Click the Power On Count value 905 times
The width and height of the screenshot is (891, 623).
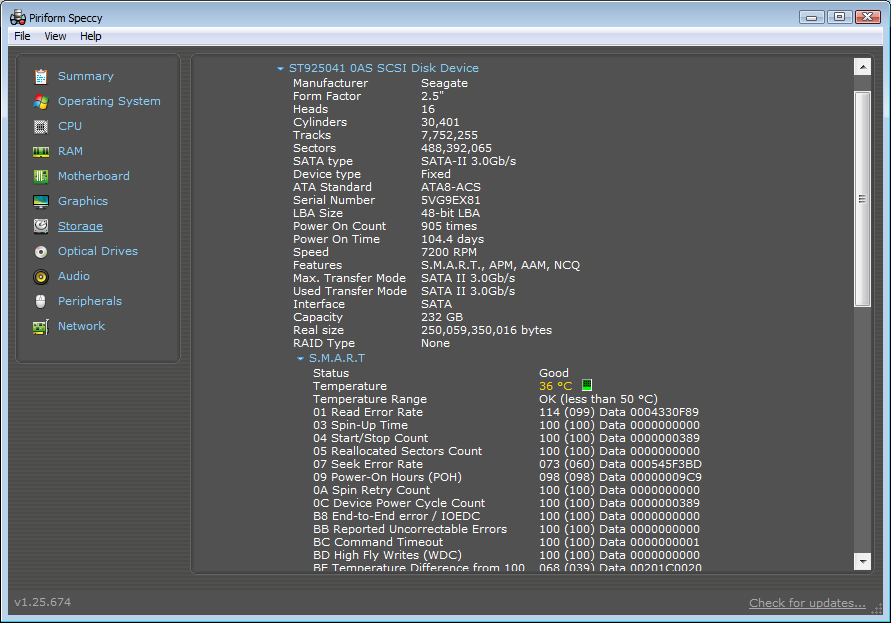click(449, 226)
